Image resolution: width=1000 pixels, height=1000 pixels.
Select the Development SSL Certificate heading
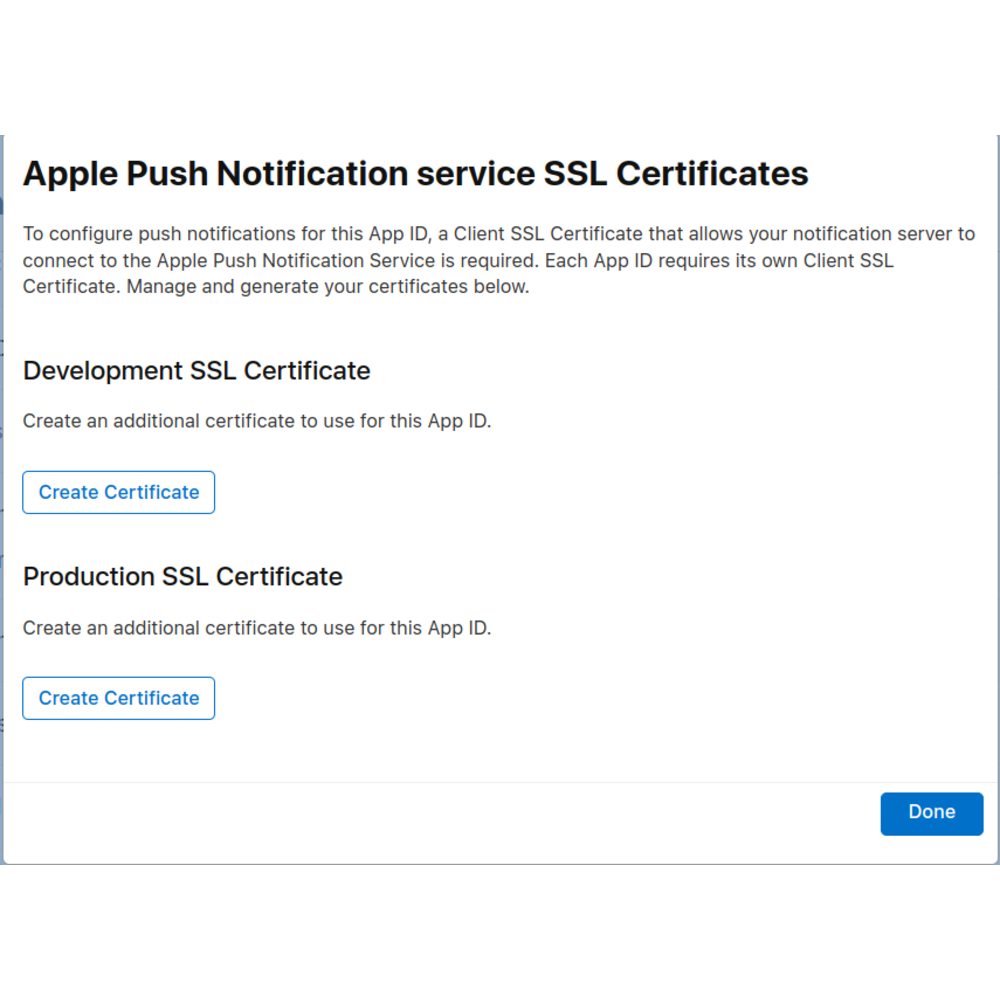[x=196, y=371]
